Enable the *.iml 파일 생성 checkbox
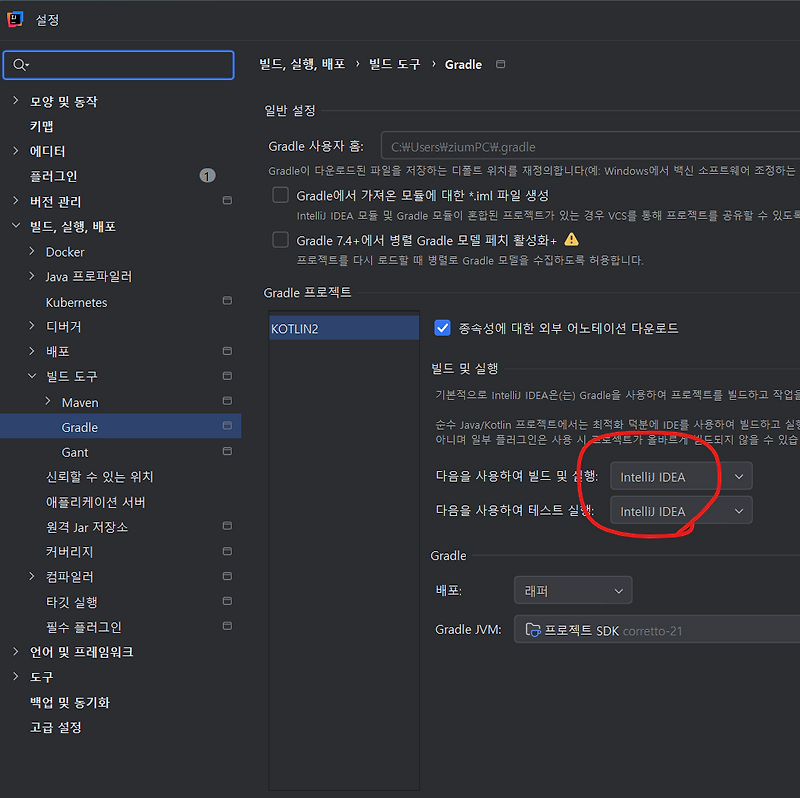 pyautogui.click(x=279, y=196)
